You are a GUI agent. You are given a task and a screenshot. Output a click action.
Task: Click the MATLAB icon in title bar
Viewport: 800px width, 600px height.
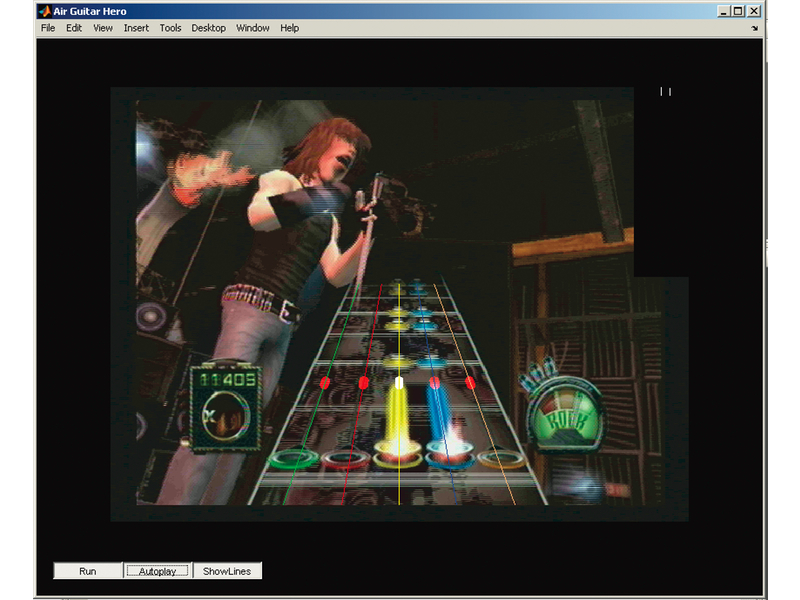[45, 11]
